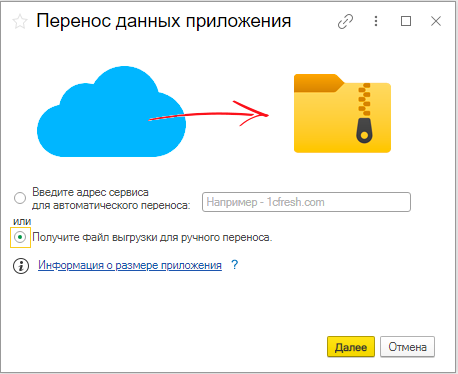Copy link using the chain link icon
Image resolution: width=458 pixels, height=374 pixels.
click(345, 22)
